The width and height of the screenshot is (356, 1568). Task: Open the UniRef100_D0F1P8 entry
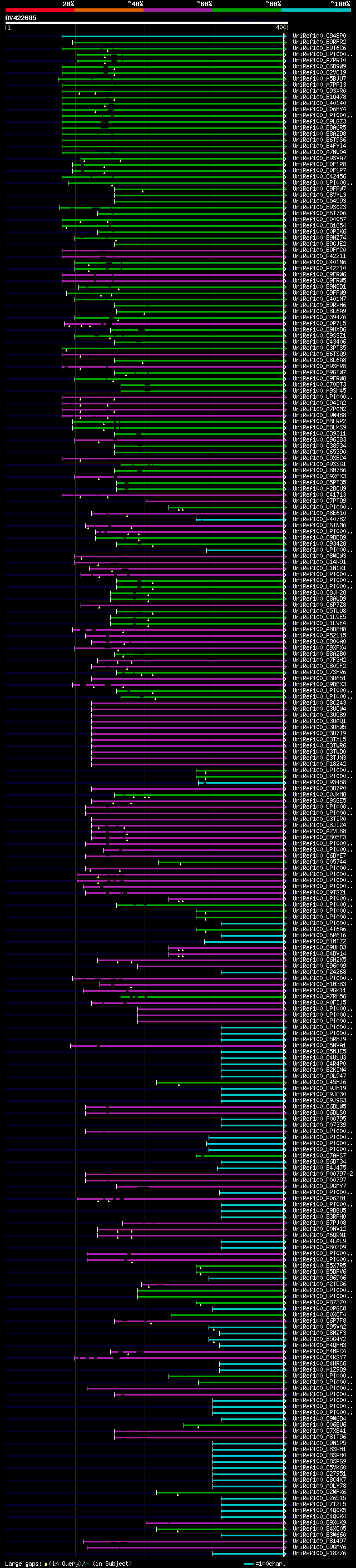point(319,164)
